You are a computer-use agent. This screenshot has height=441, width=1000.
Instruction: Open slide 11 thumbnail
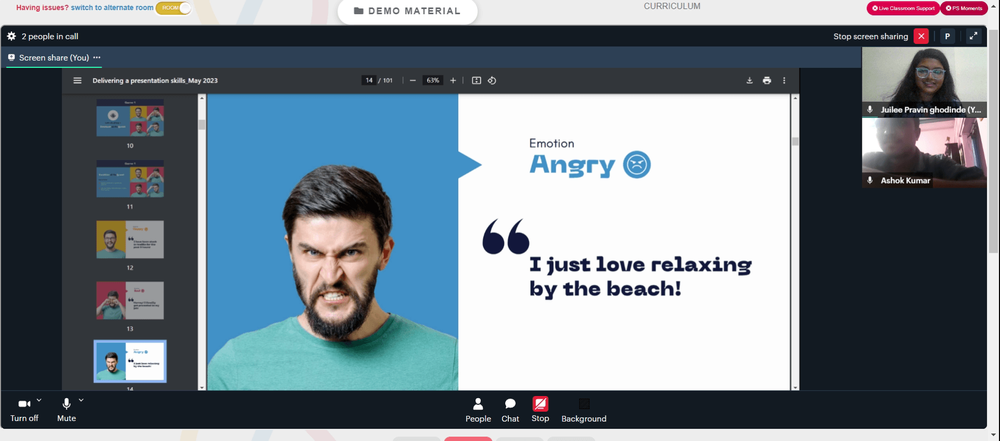(x=130, y=179)
